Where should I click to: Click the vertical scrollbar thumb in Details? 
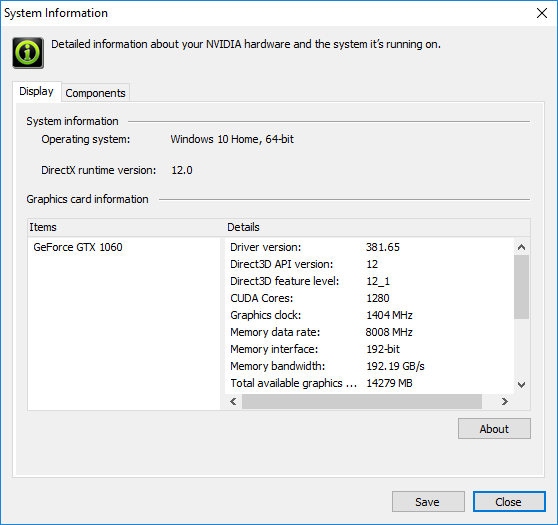[521, 287]
